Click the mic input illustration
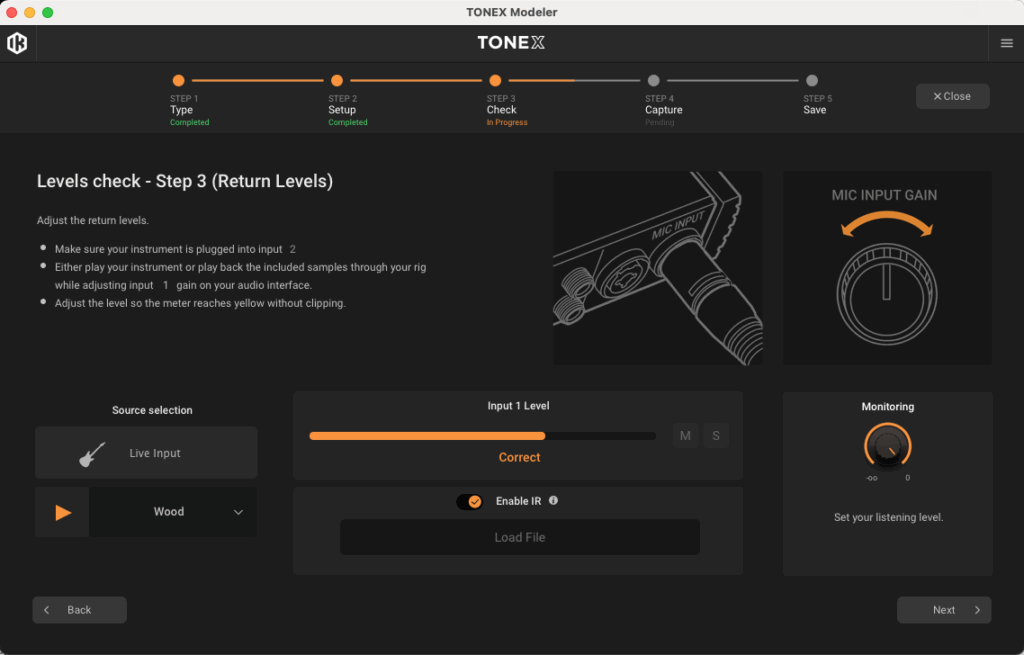Viewport: 1024px width, 655px height. 657,268
